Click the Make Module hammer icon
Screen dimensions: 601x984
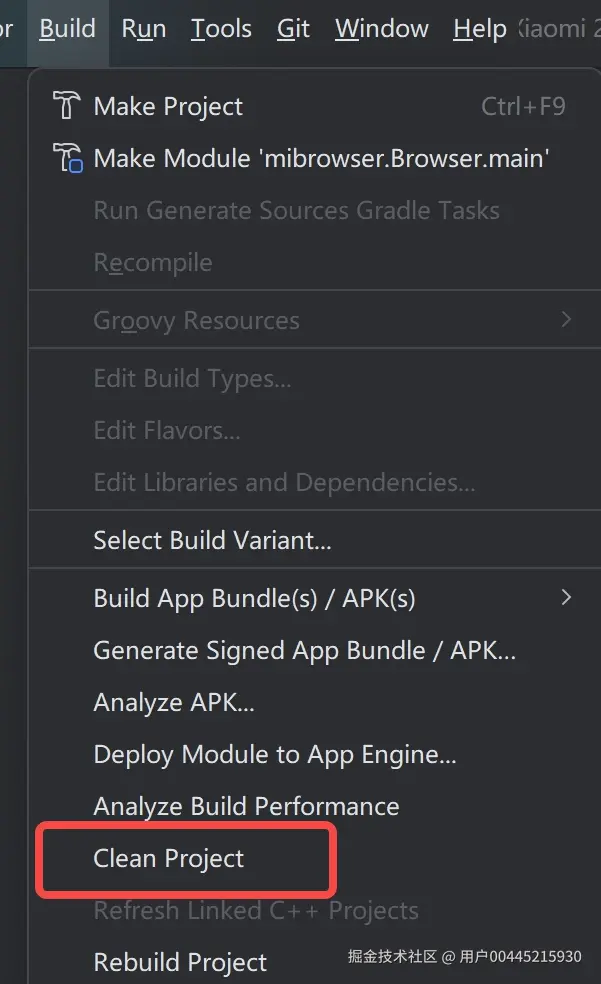click(67, 159)
